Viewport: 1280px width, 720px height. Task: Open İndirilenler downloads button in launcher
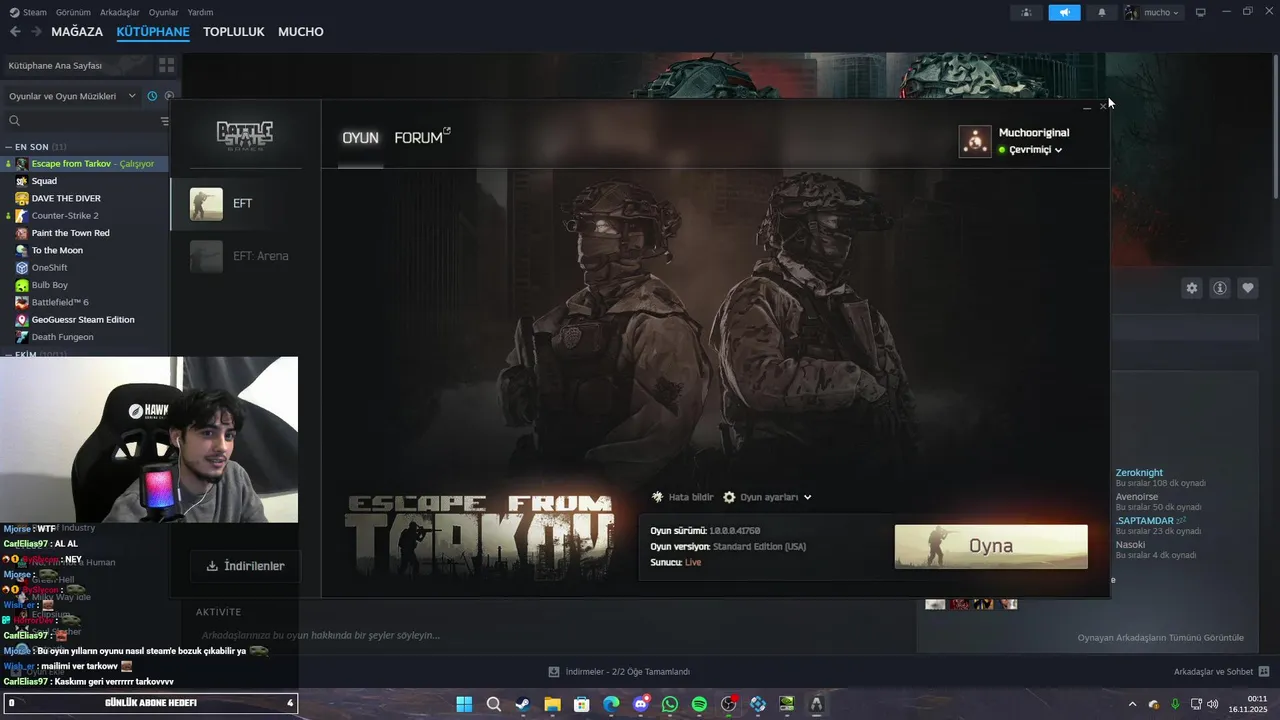pyautogui.click(x=245, y=566)
